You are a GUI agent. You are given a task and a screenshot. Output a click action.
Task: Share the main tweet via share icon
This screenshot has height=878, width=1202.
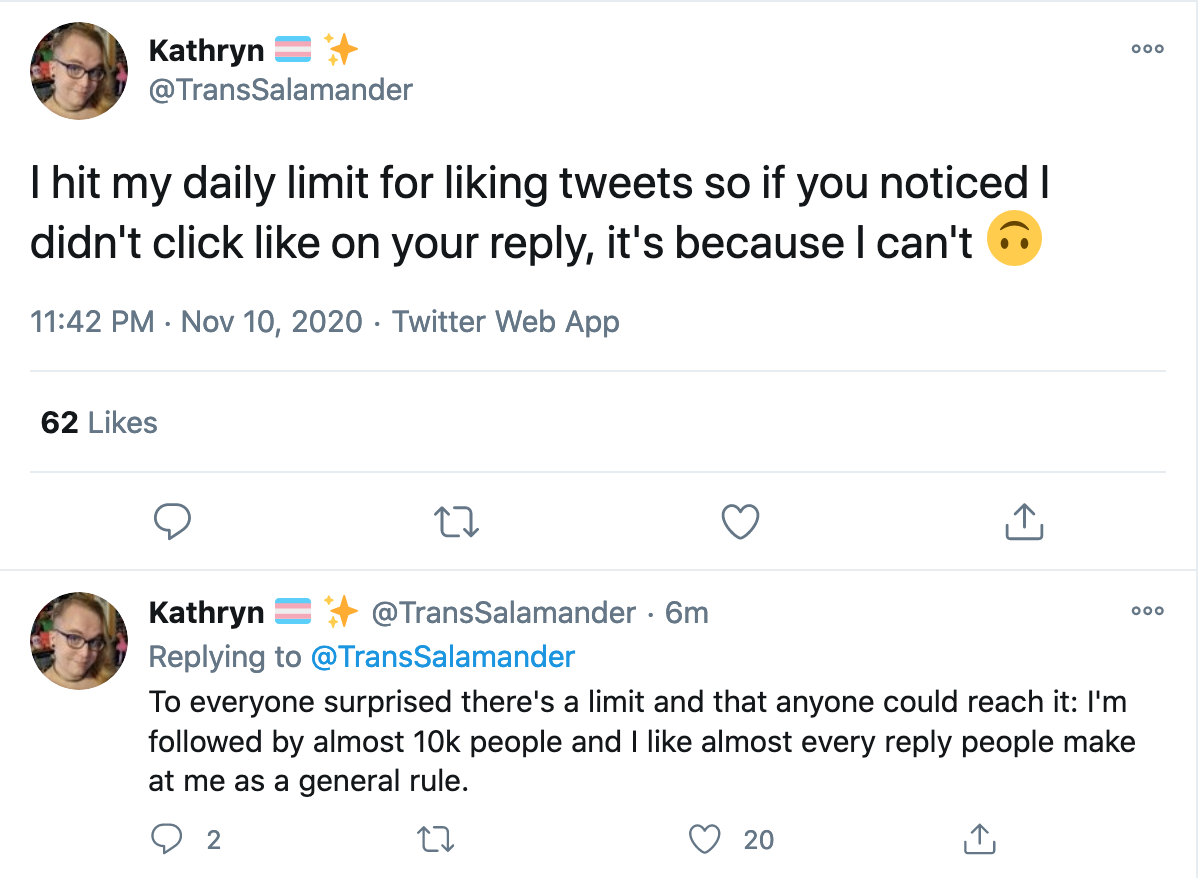(1023, 520)
